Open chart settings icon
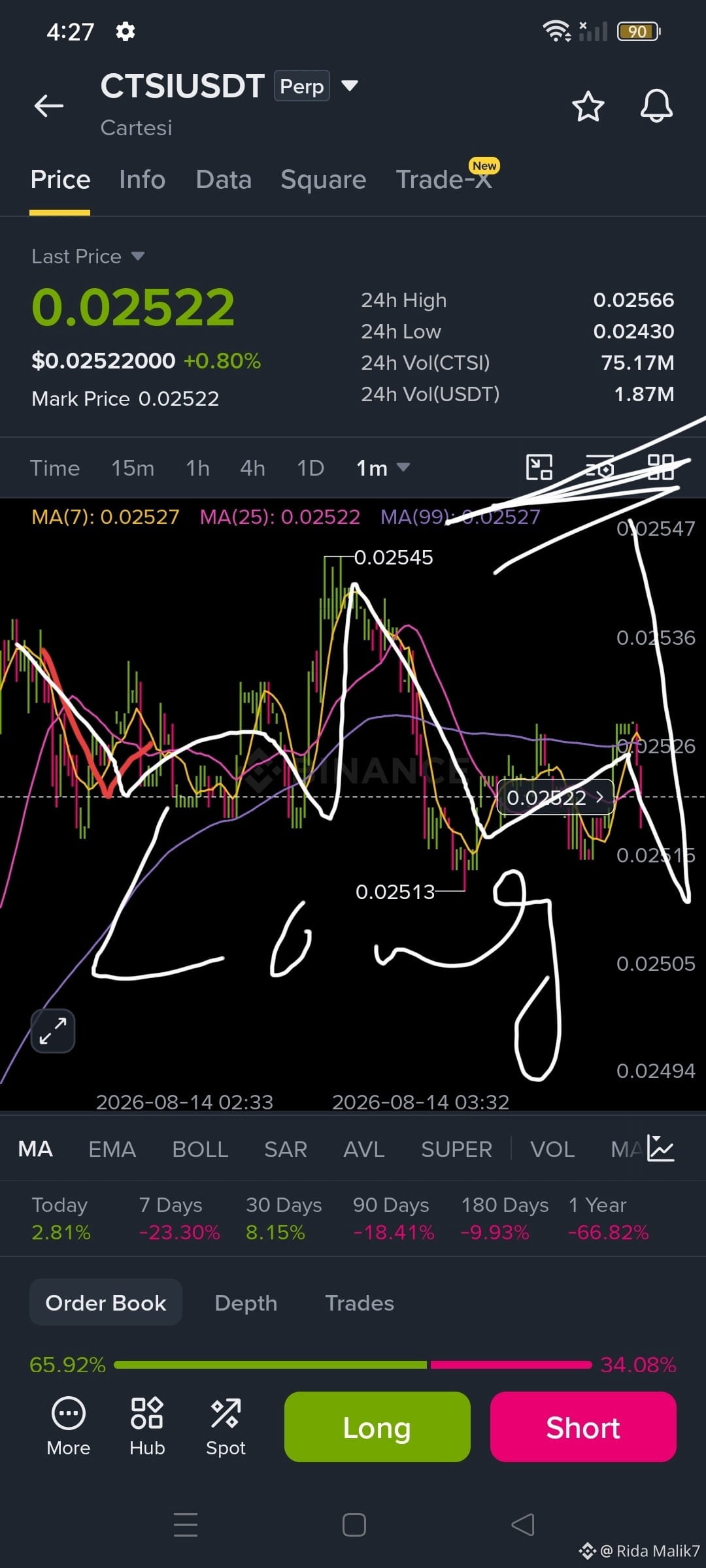The width and height of the screenshot is (706, 1568). pyautogui.click(x=600, y=468)
